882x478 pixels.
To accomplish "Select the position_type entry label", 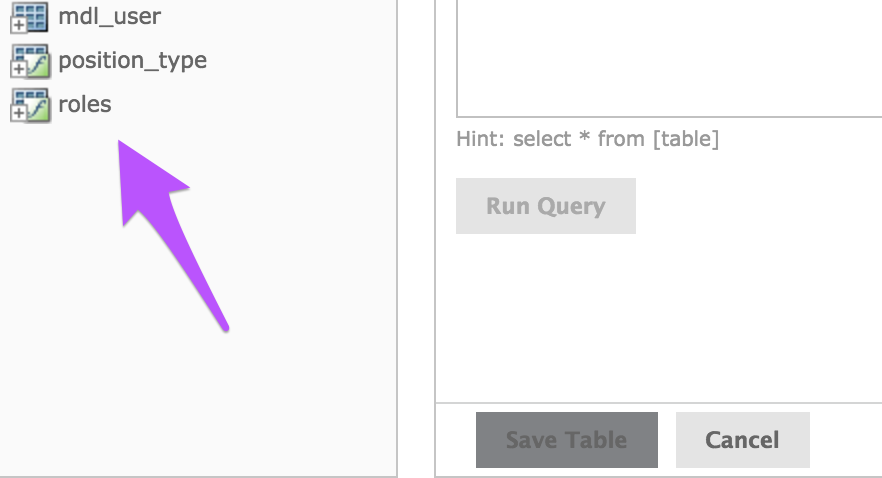I will pos(133,61).
